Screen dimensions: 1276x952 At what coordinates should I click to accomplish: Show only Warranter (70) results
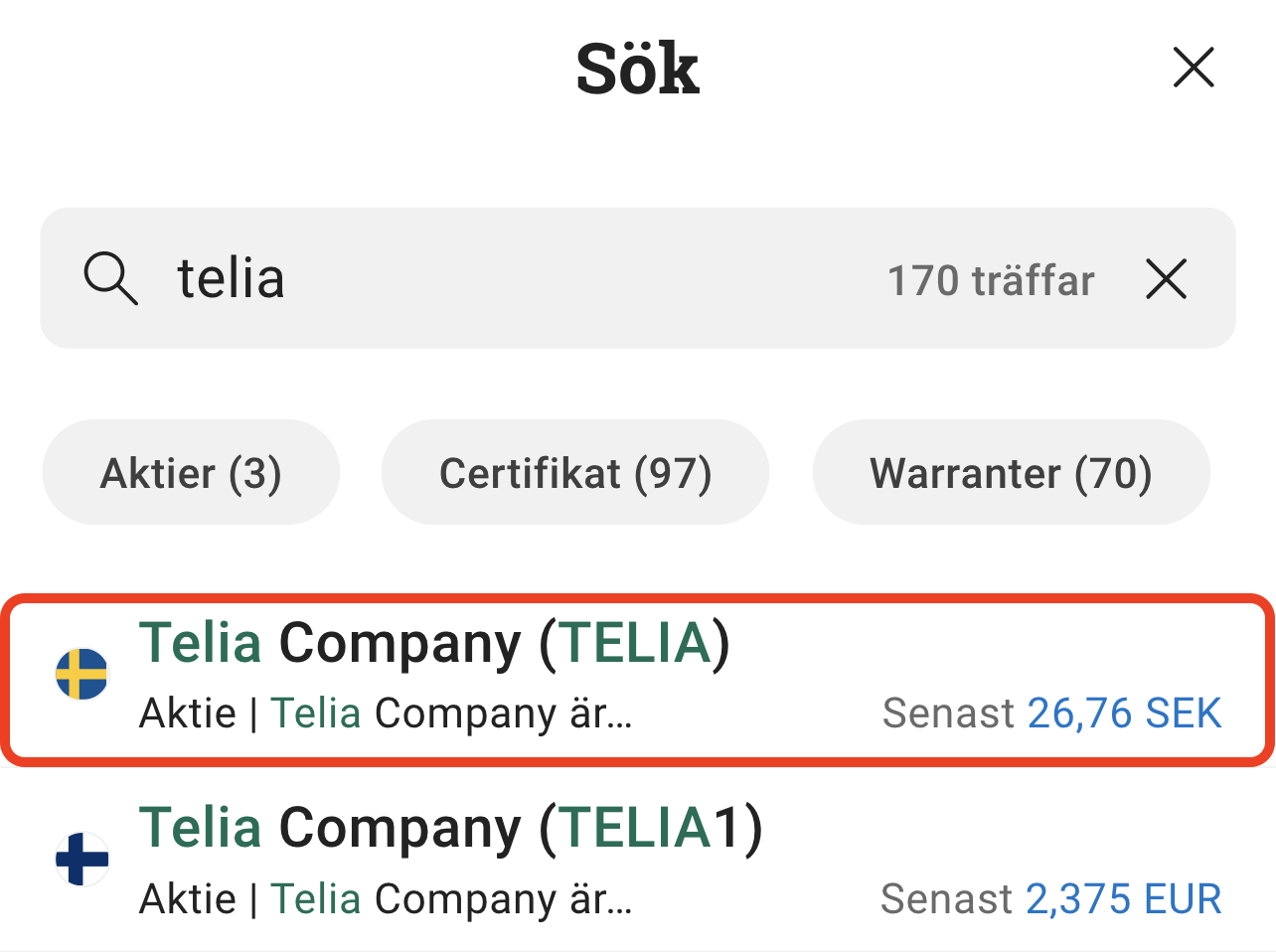tap(1011, 473)
